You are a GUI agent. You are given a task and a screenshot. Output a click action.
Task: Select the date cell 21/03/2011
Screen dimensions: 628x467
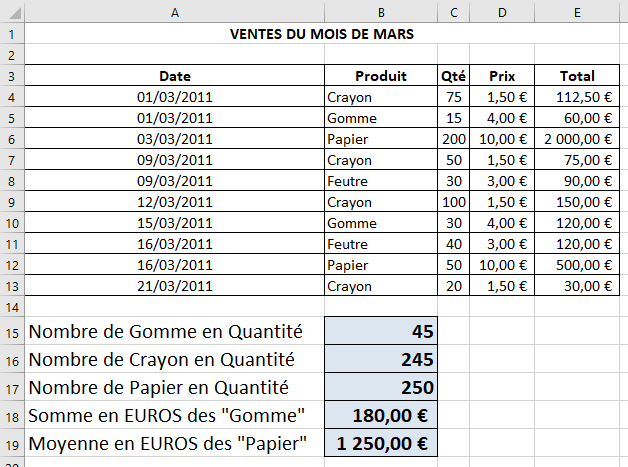(x=175, y=286)
